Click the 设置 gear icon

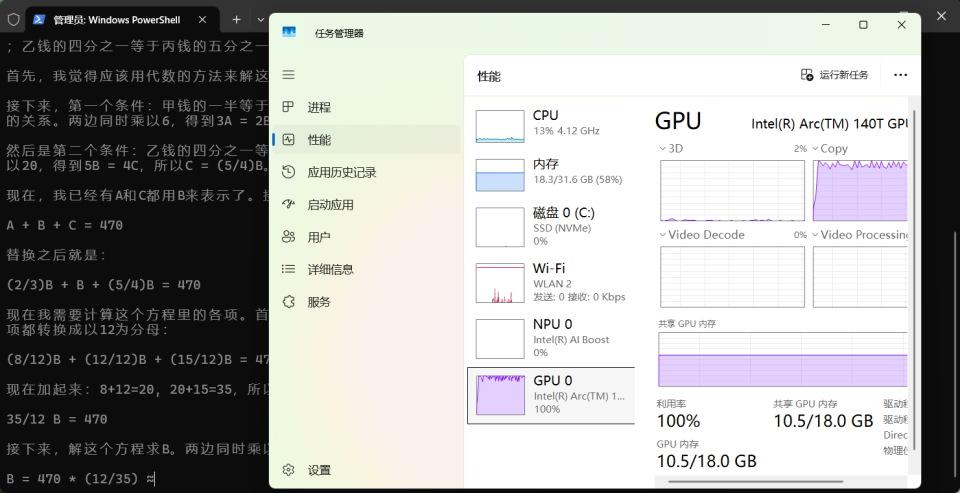tap(288, 470)
